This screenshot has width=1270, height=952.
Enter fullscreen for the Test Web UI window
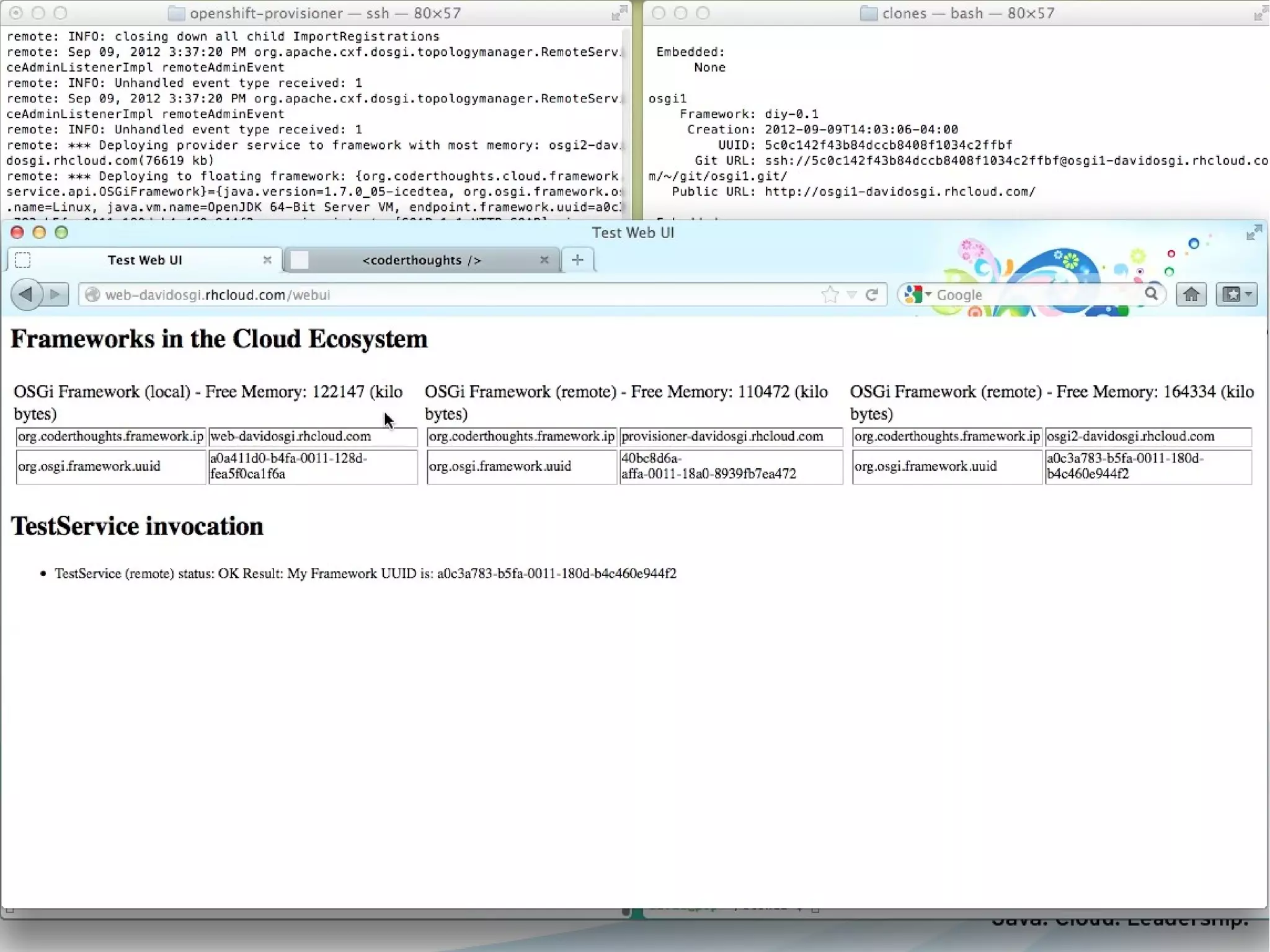click(1254, 233)
